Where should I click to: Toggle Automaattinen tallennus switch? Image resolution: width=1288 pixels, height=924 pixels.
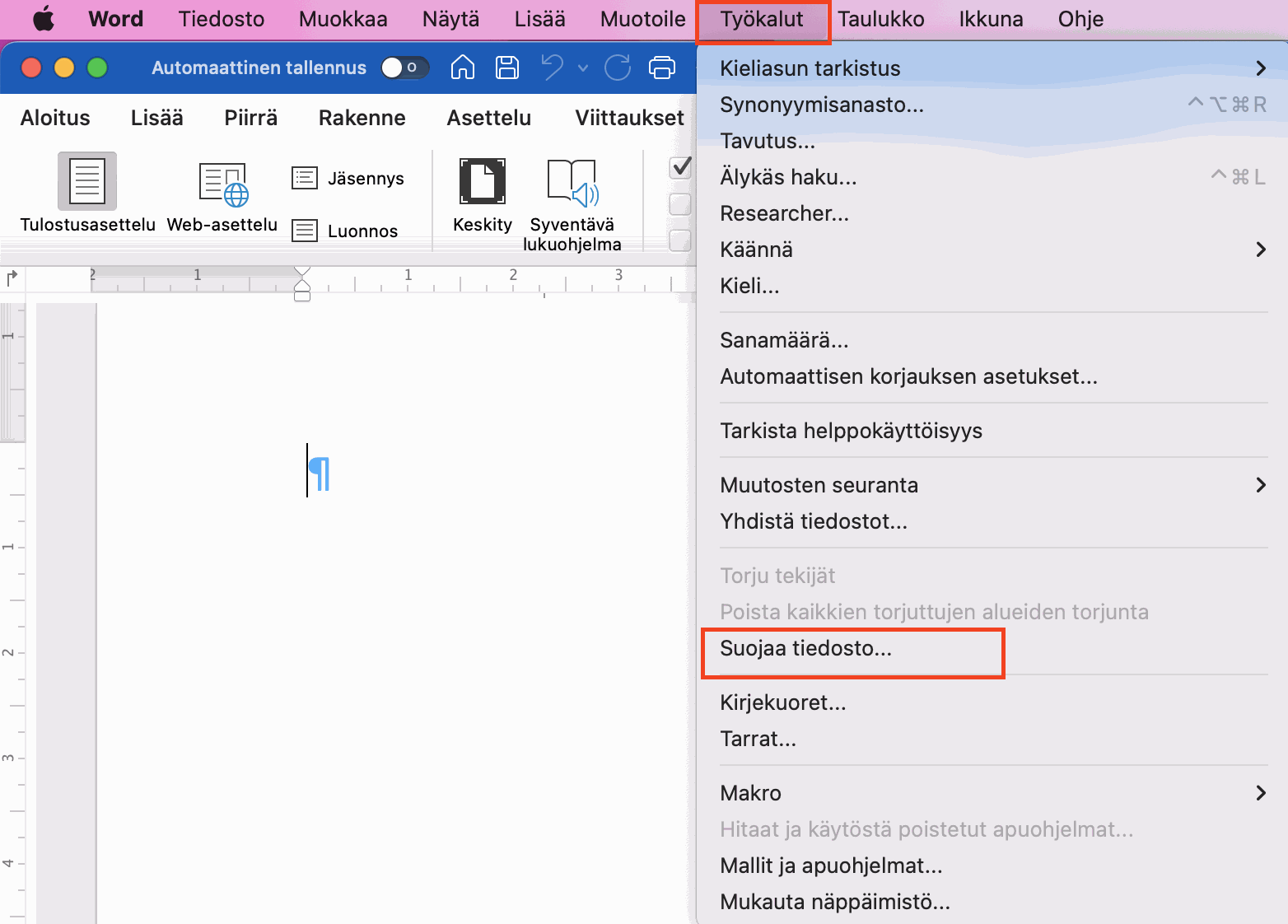tap(404, 68)
